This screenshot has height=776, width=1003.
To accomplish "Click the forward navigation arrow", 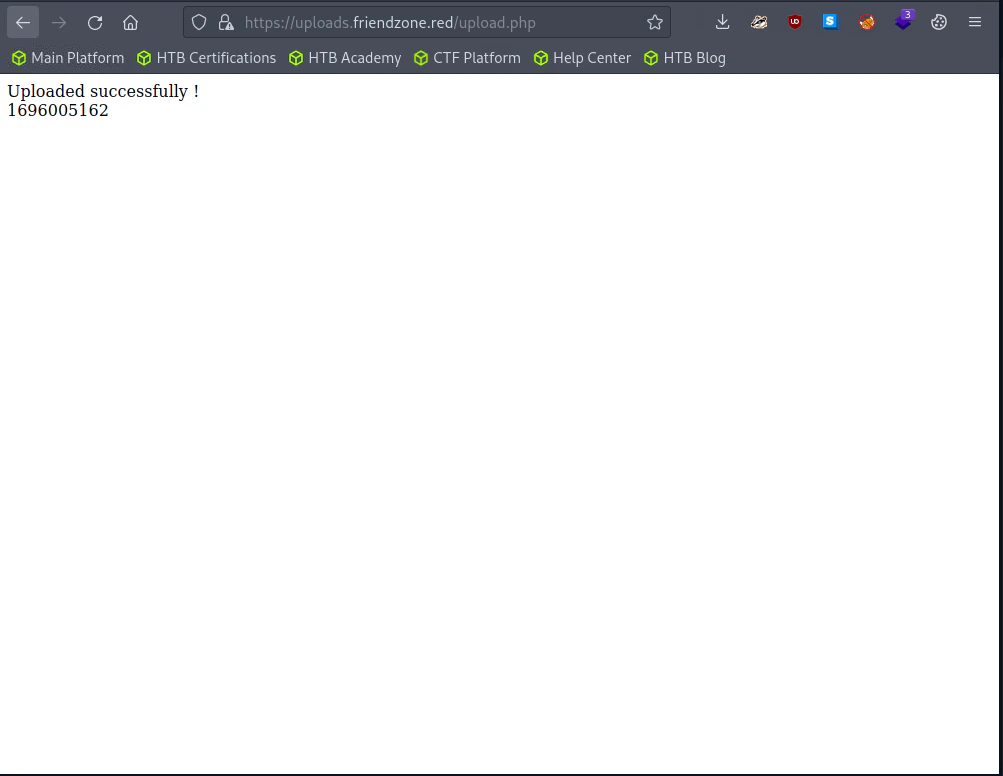I will (59, 23).
